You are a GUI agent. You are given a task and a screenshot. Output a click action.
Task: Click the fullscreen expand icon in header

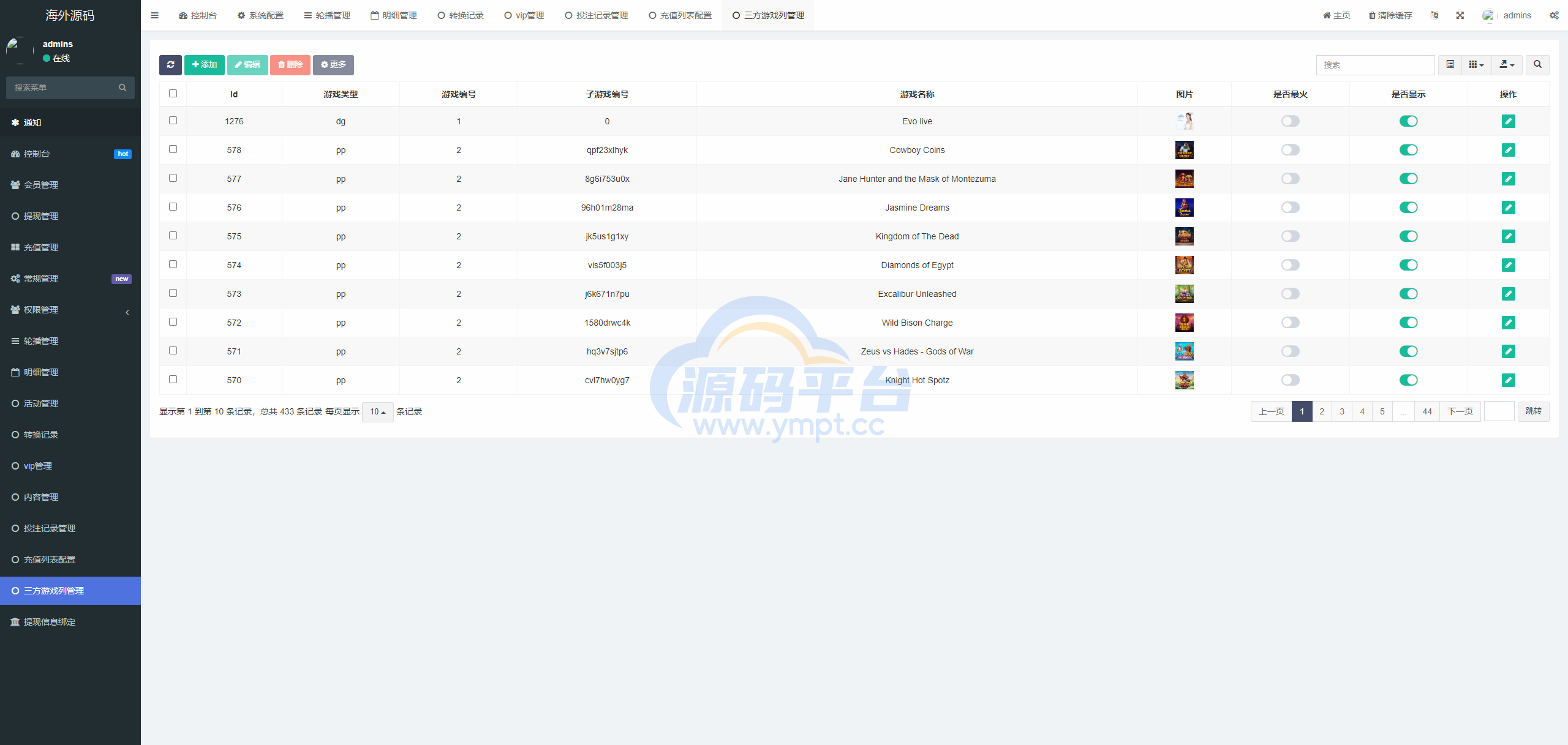(1460, 15)
